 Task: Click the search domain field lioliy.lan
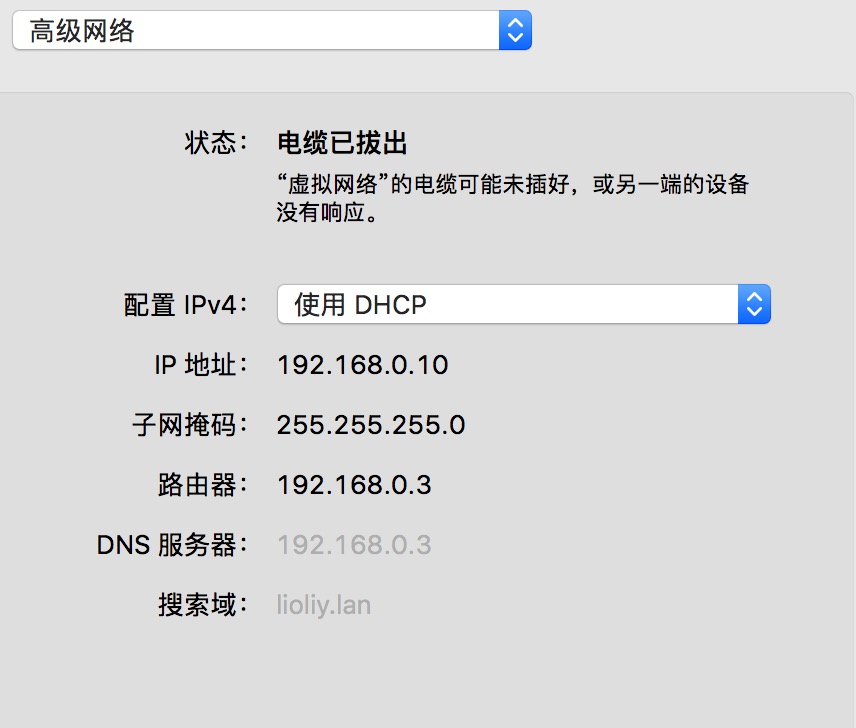point(323,605)
